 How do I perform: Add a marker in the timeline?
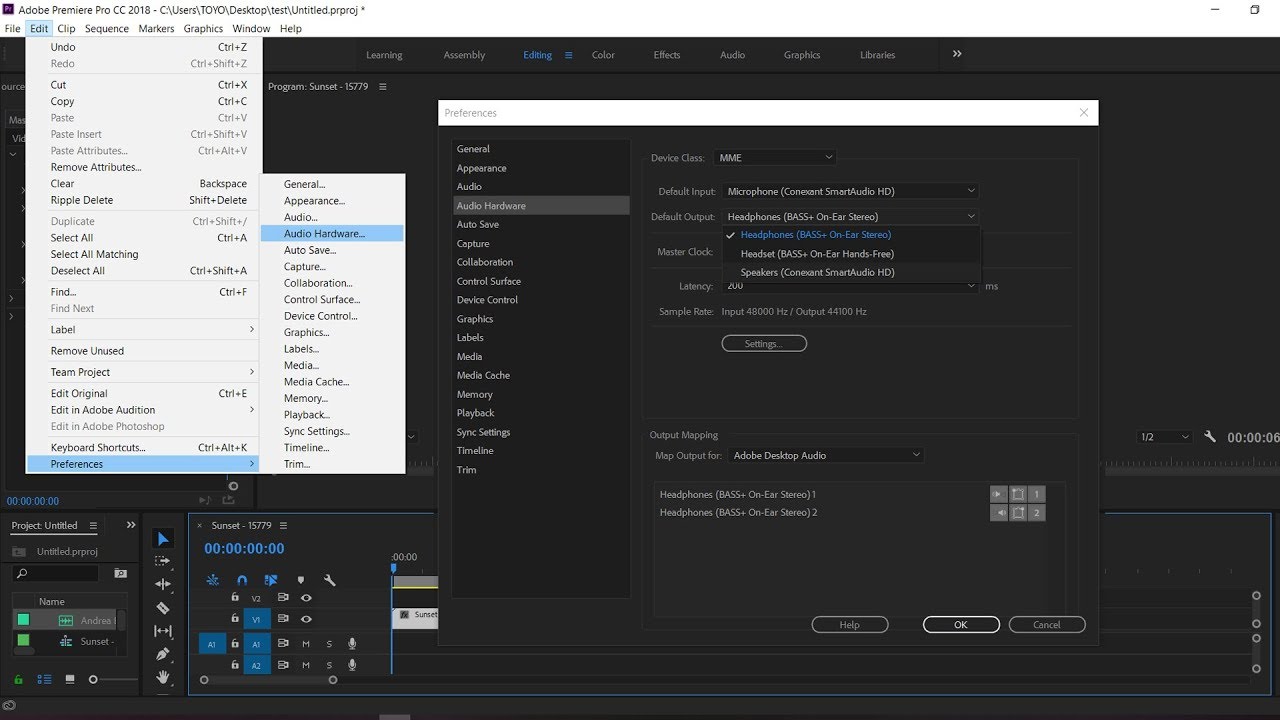click(x=300, y=580)
